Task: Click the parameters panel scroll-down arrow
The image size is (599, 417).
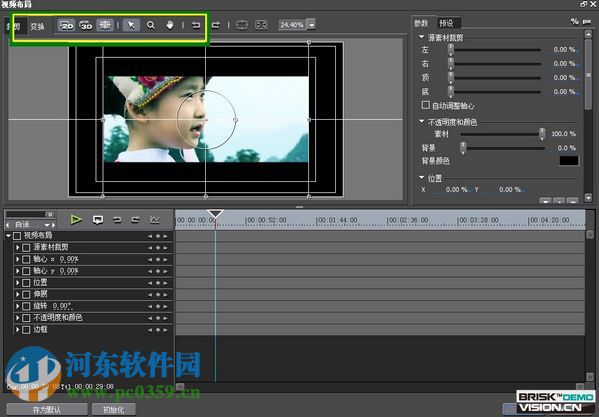Action: pyautogui.click(x=588, y=198)
